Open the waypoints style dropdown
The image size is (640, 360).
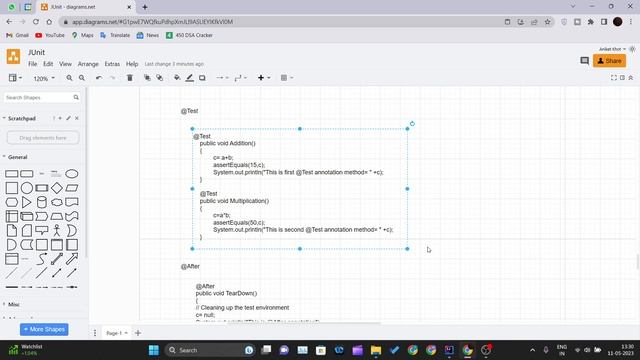pyautogui.click(x=241, y=78)
